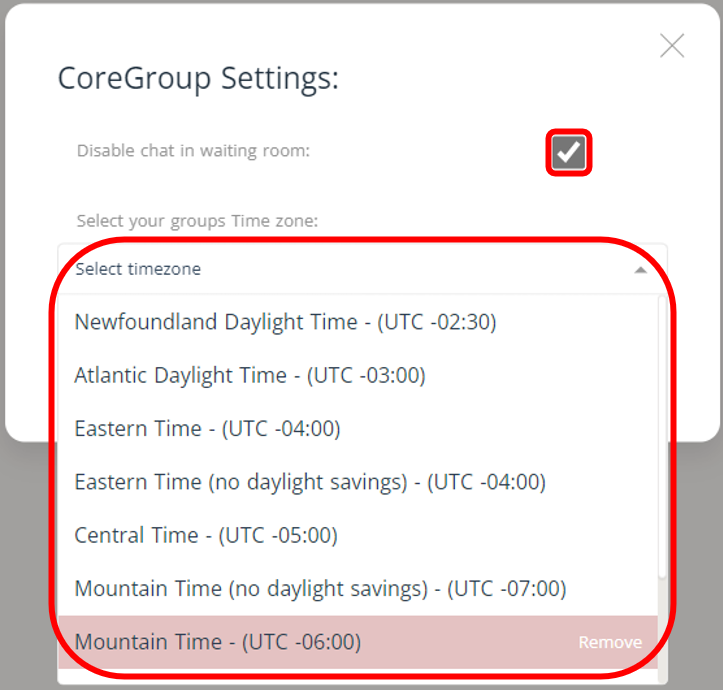Close the CoreGroup Settings dialog

[x=672, y=46]
